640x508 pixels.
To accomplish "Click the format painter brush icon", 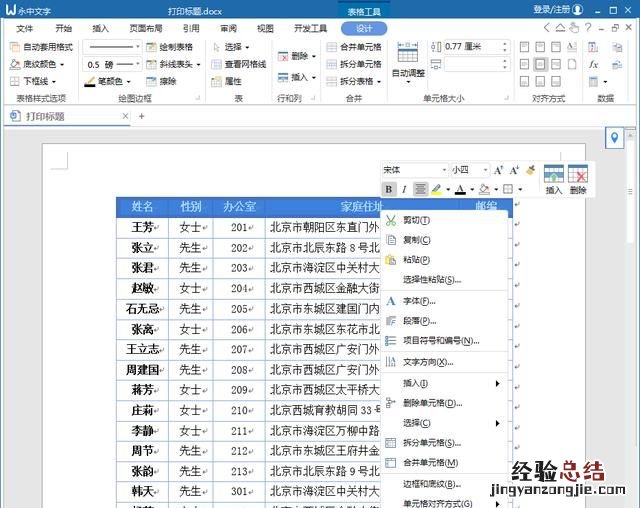I will click(530, 170).
